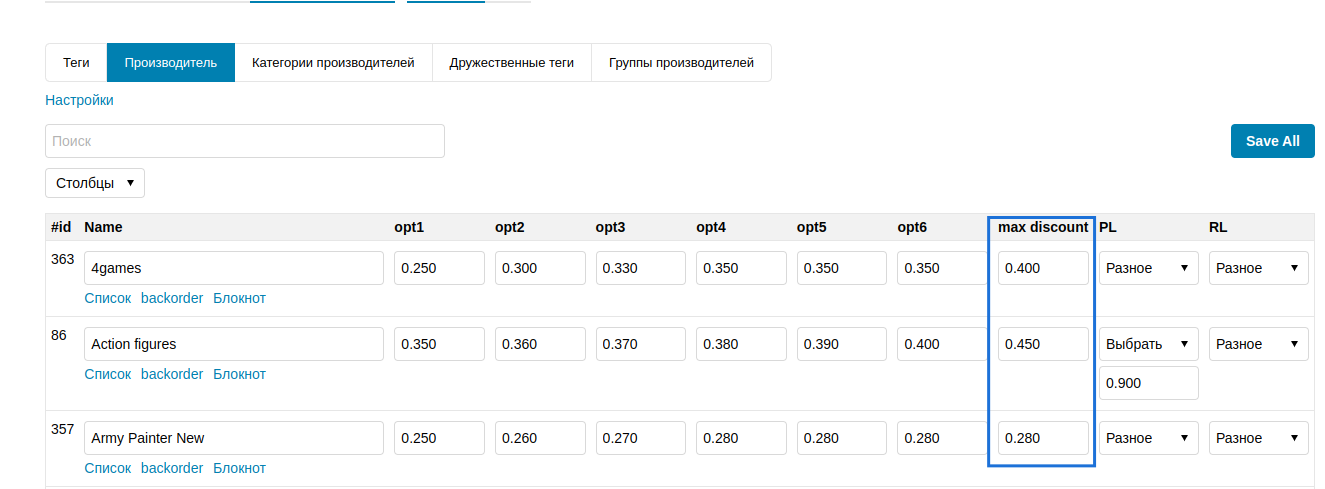This screenshot has width=1325, height=489.
Task: Open PL Выбрать dropdown for Action figures
Action: (1148, 344)
